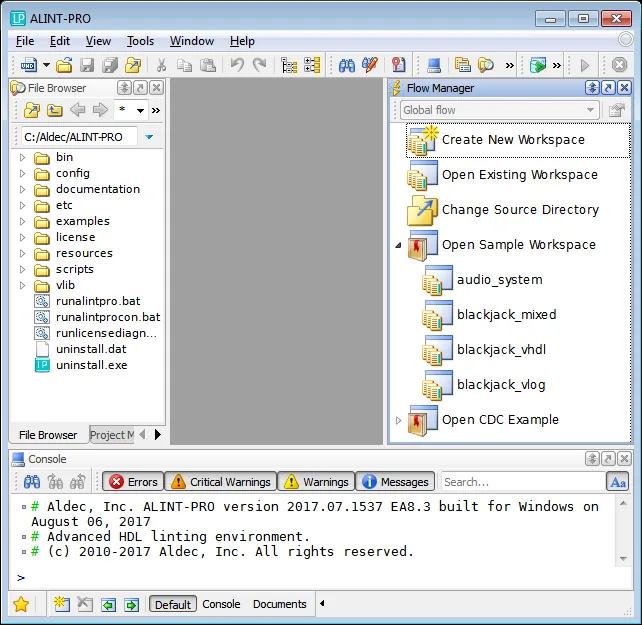Select uninstall.exe file
Screen dimensions: 642x625
tap(91, 365)
